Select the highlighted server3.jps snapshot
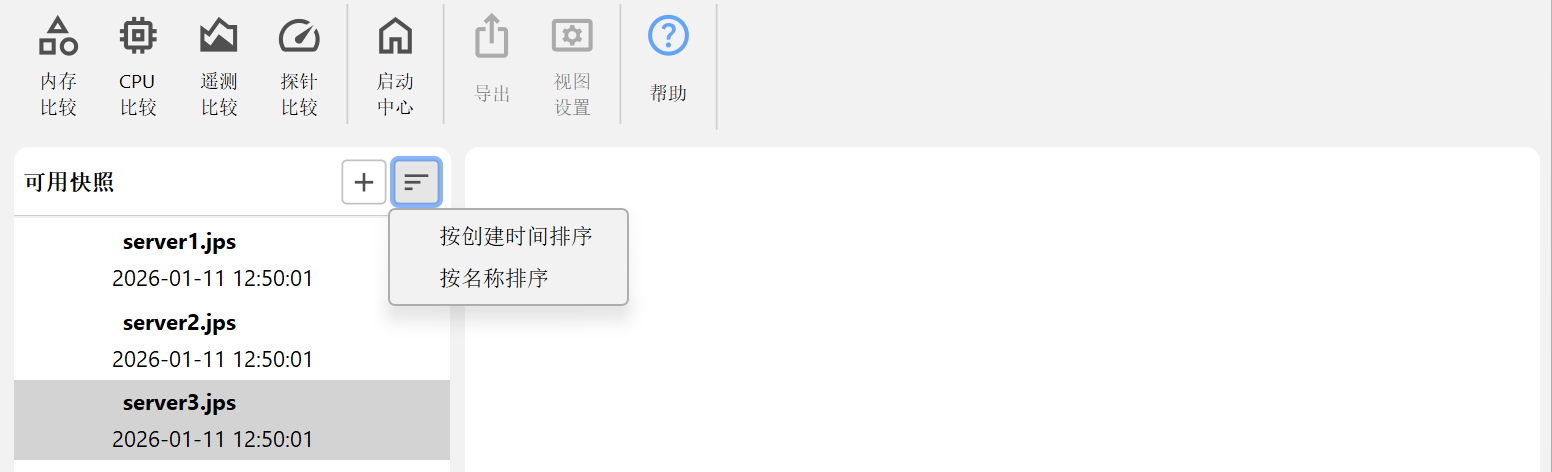Image resolution: width=1552 pixels, height=472 pixels. pyautogui.click(x=232, y=420)
